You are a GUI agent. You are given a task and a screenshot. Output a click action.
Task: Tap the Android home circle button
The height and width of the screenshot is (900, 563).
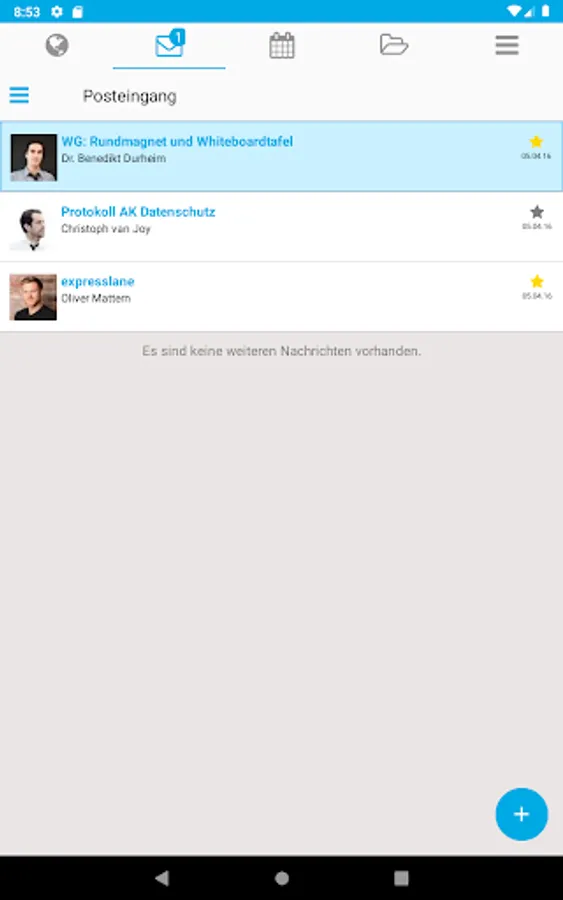pyautogui.click(x=282, y=878)
